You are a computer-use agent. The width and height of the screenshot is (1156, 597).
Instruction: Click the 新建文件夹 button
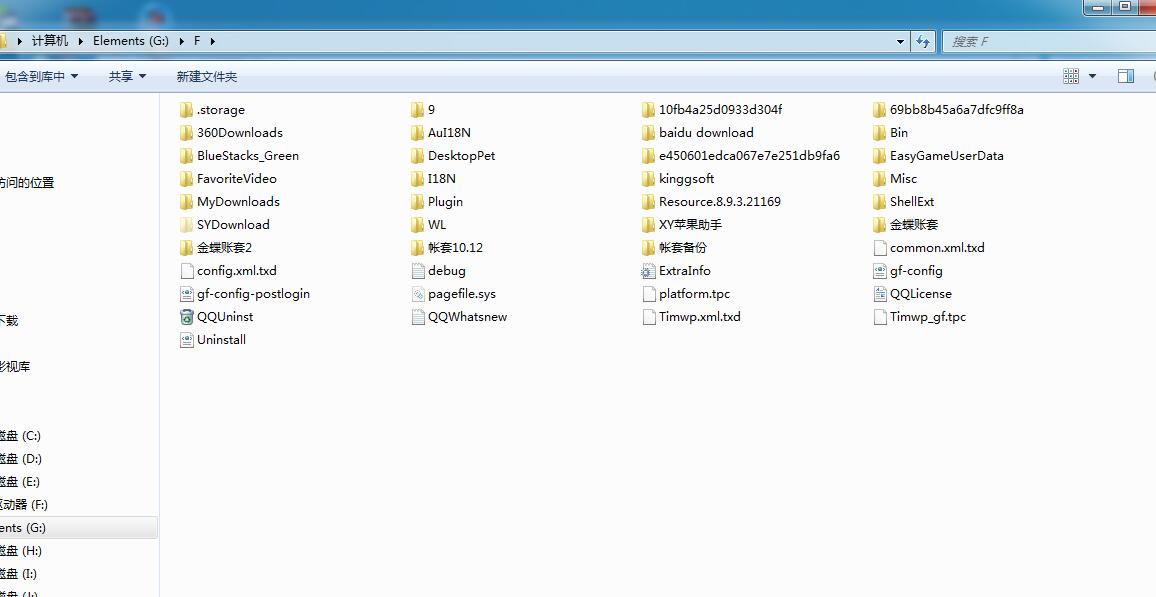(206, 76)
